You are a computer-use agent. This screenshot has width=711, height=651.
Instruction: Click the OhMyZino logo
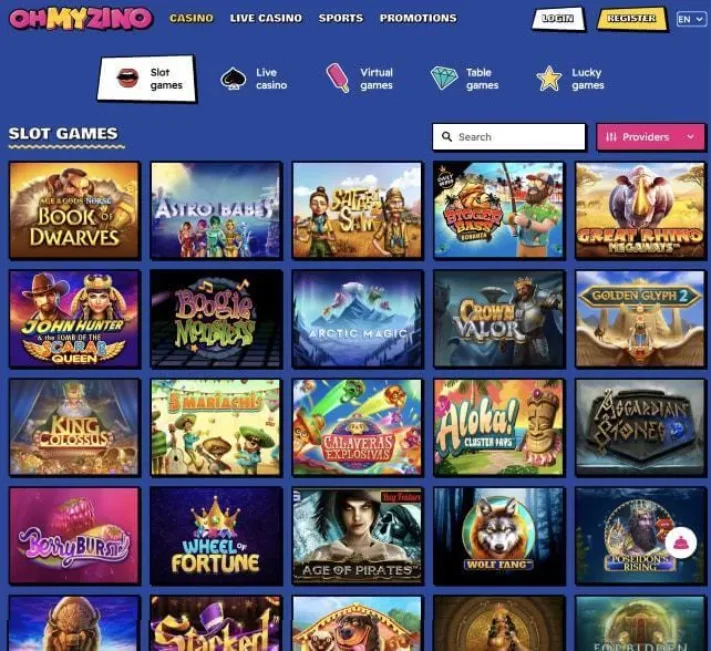[x=81, y=18]
